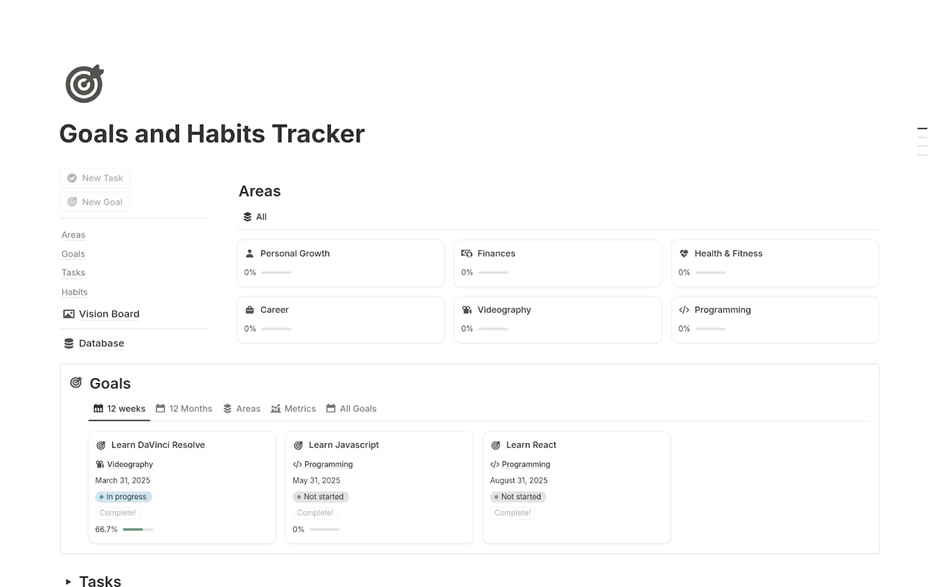
Task: Click the Vision Board image icon
Action: tap(69, 314)
